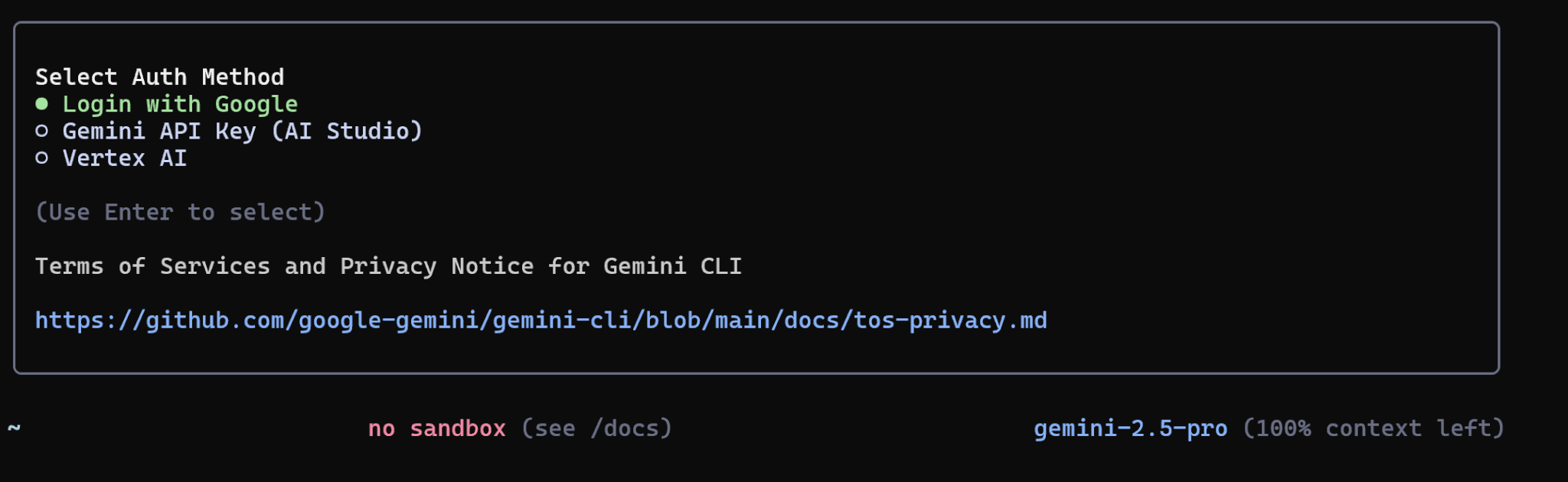Click the word Google in the login option
The image size is (1568, 482).
click(x=256, y=104)
